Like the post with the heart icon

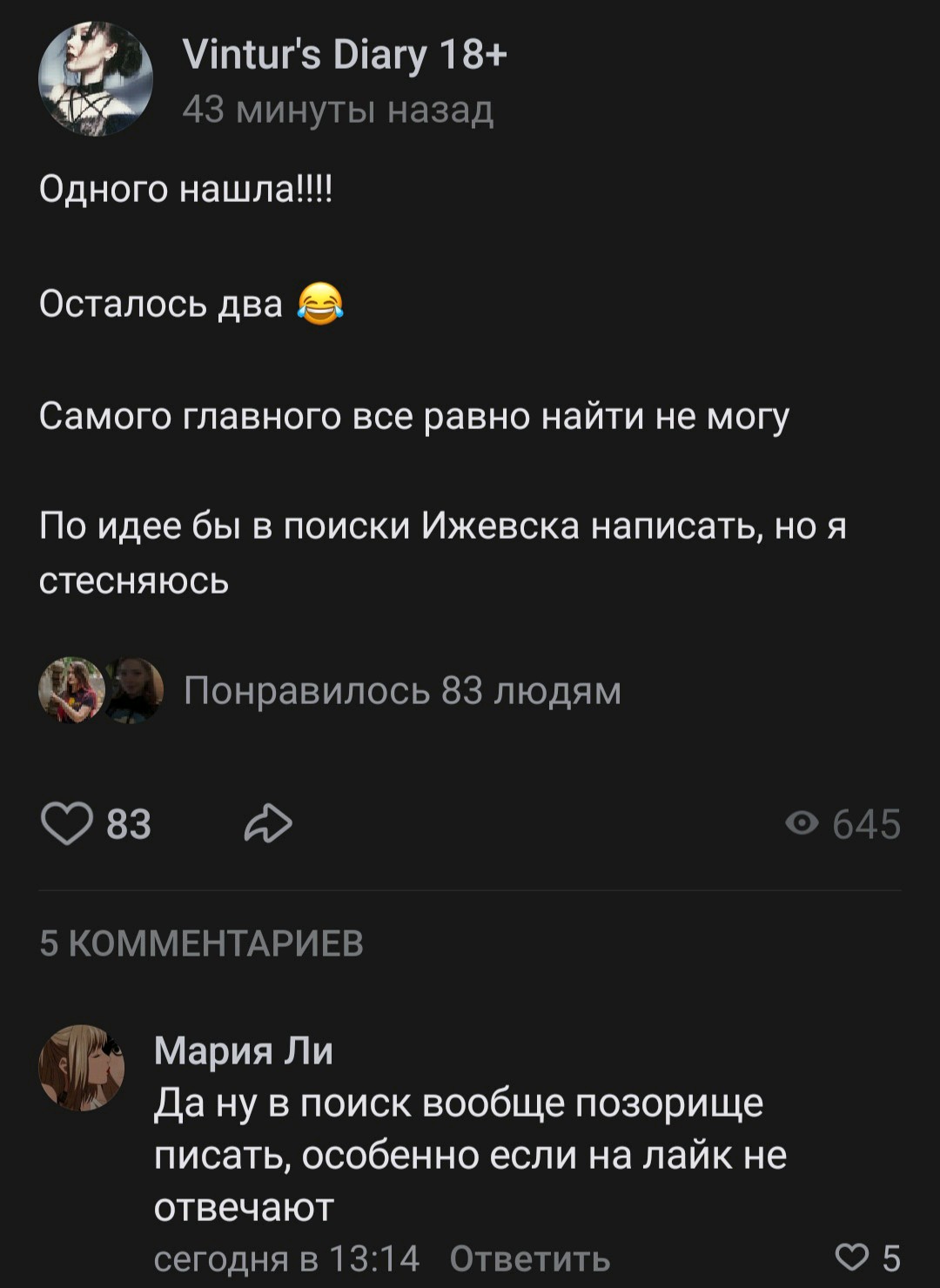(66, 824)
